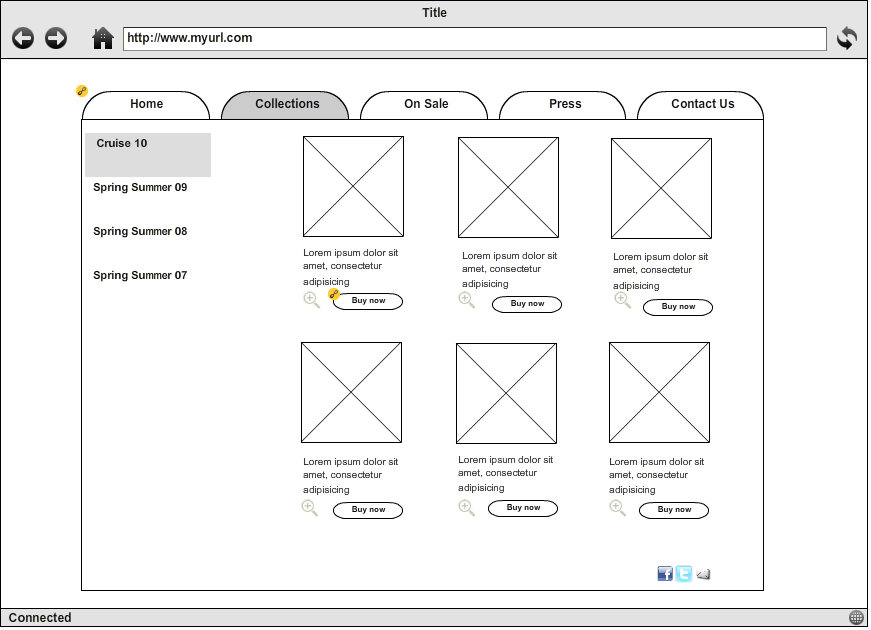This screenshot has width=871, height=630.
Task: Select the Collections tab
Action: coord(286,105)
